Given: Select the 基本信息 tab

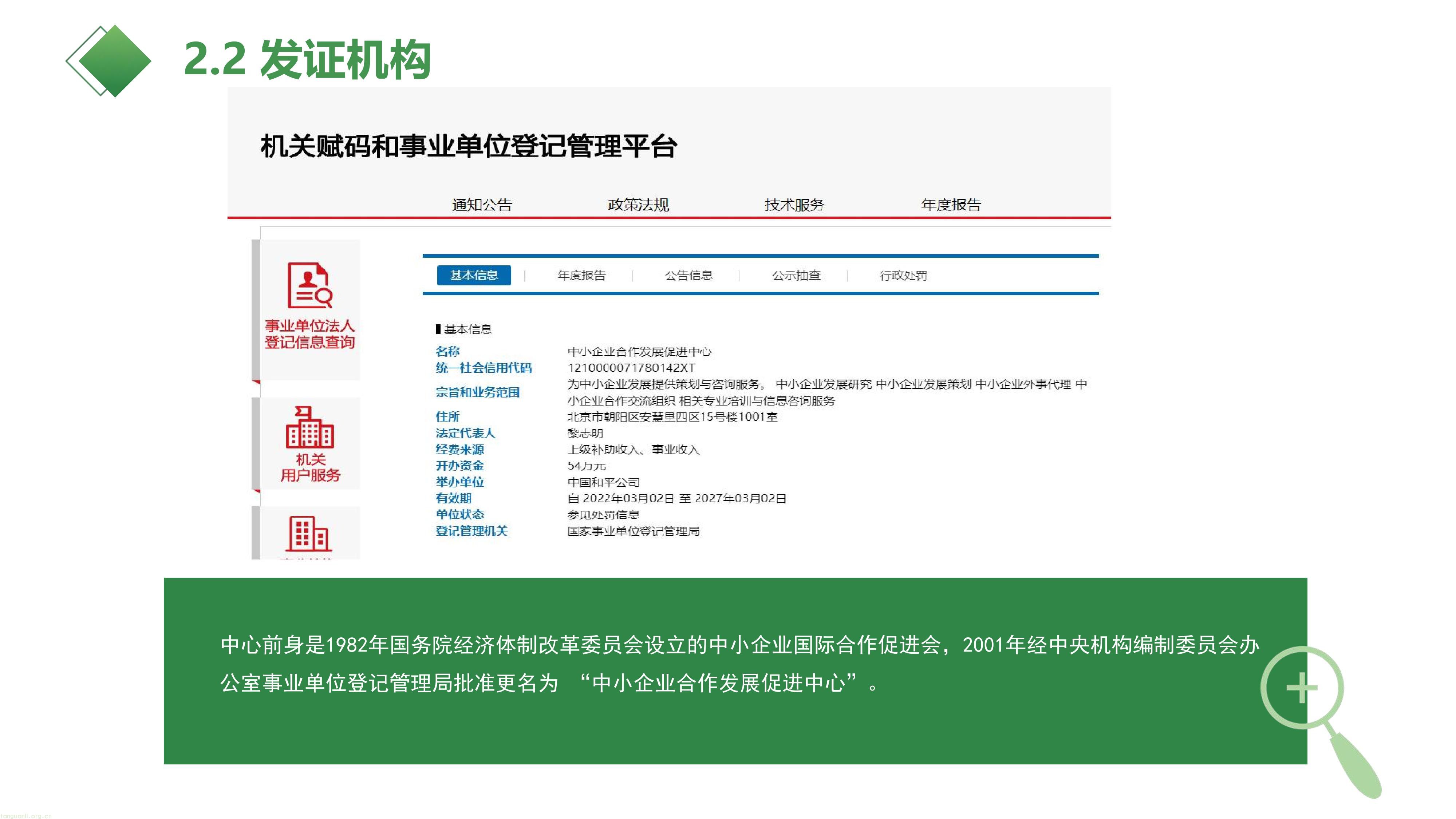Looking at the screenshot, I should point(474,275).
